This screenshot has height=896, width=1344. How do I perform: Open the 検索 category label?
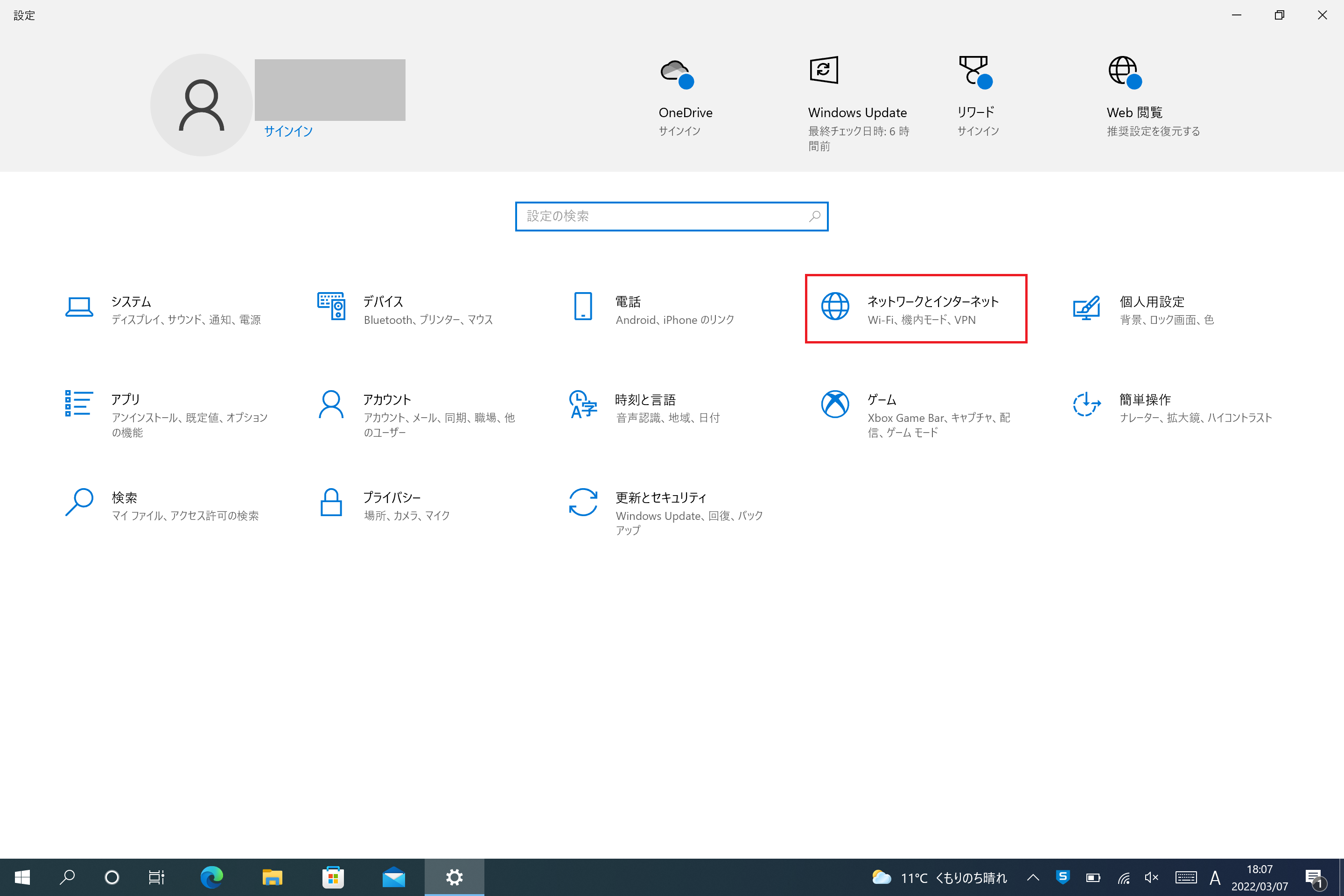[124, 497]
